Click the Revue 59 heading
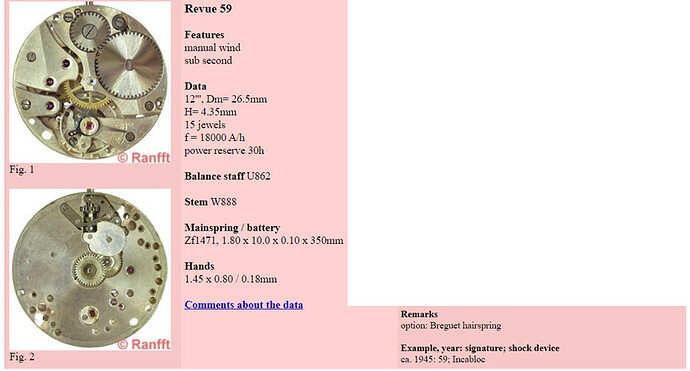The height and width of the screenshot is (371, 690). 208,9
